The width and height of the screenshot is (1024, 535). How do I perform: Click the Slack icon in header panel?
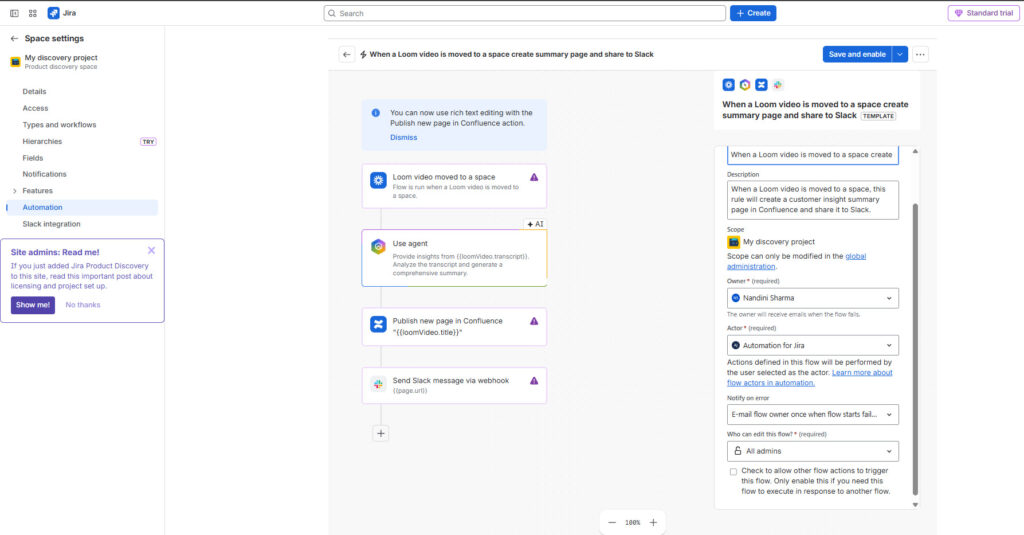[x=778, y=85]
